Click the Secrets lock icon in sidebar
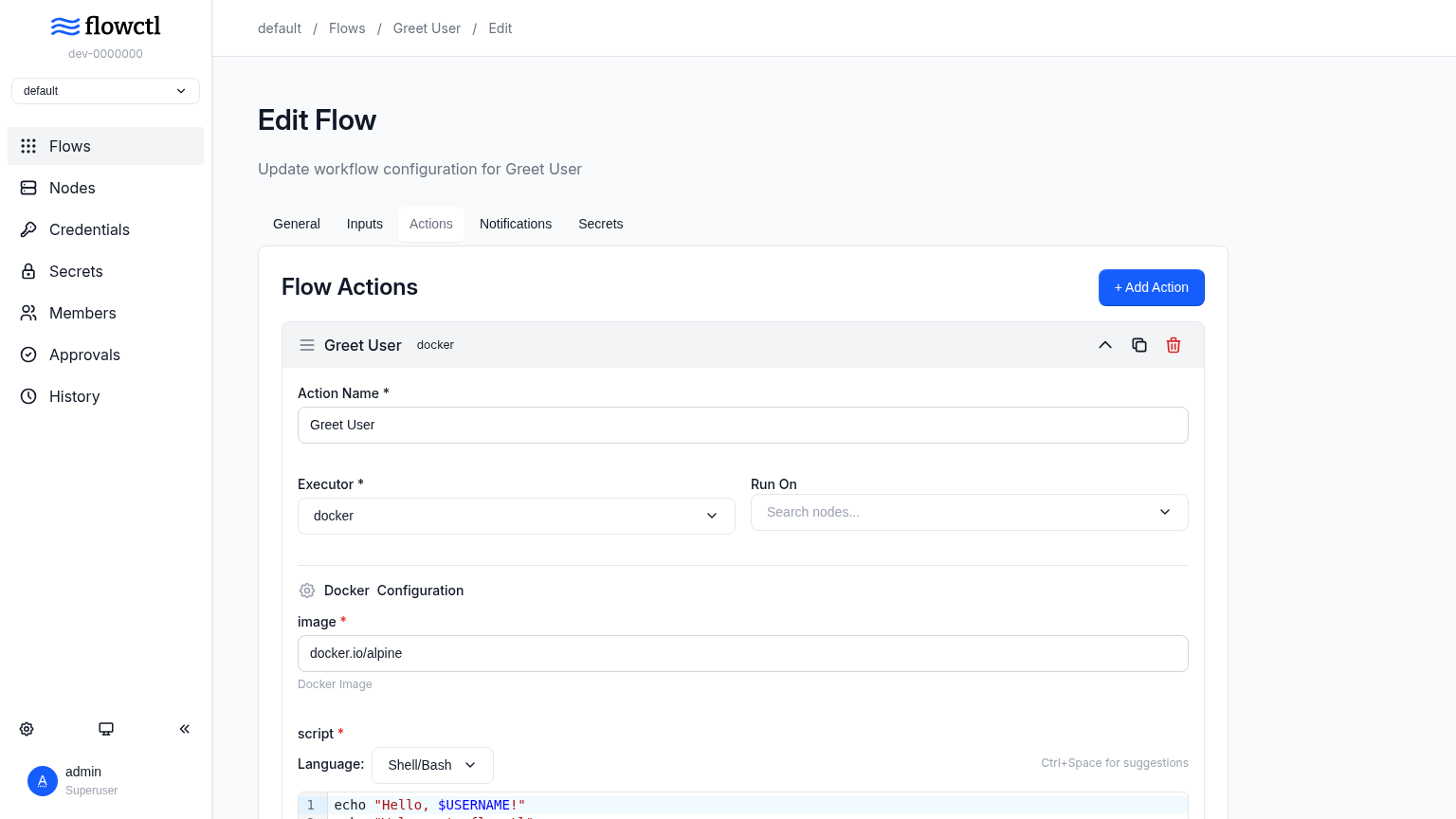This screenshot has height=819, width=1456. click(28, 271)
